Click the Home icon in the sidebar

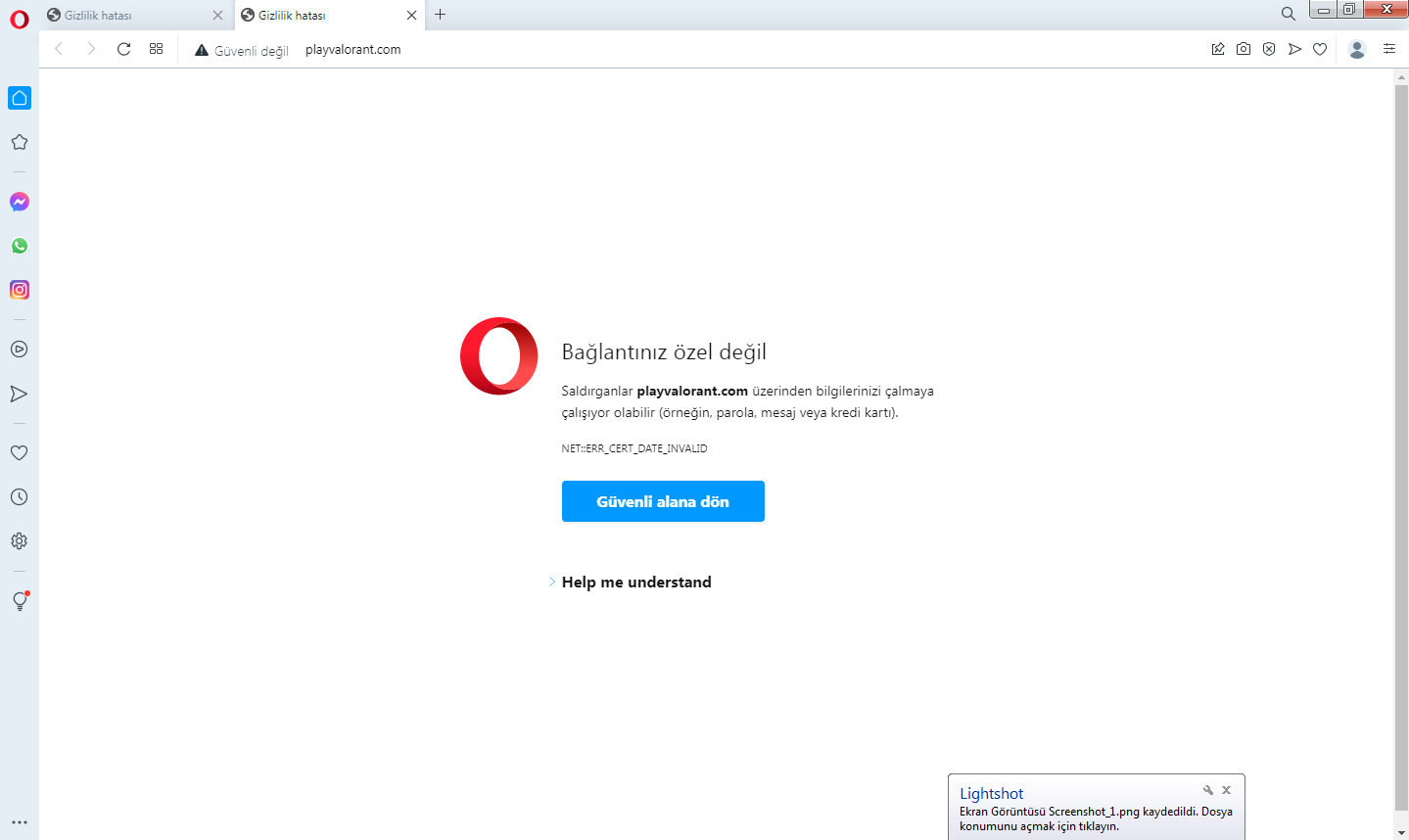20,98
